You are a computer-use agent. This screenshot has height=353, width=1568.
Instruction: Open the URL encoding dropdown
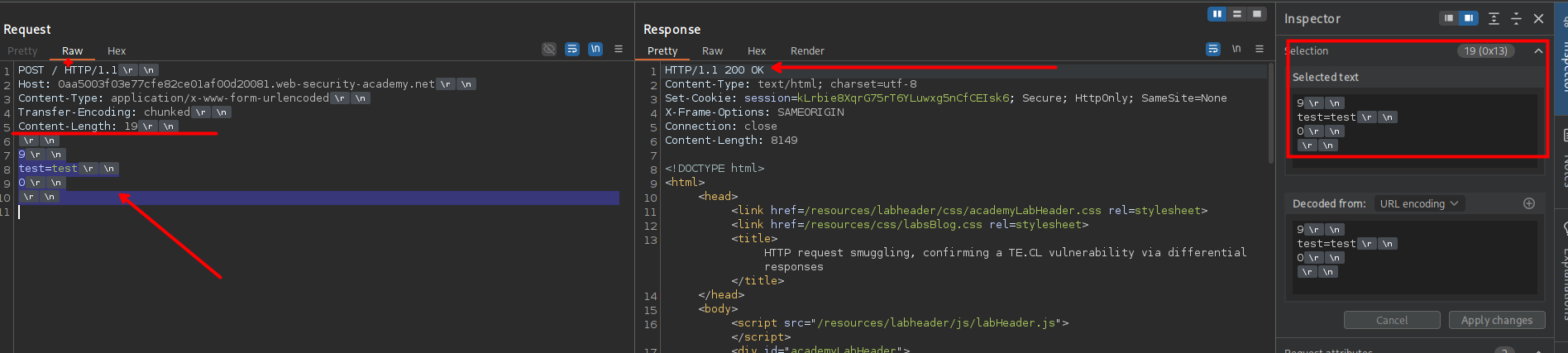[1419, 203]
